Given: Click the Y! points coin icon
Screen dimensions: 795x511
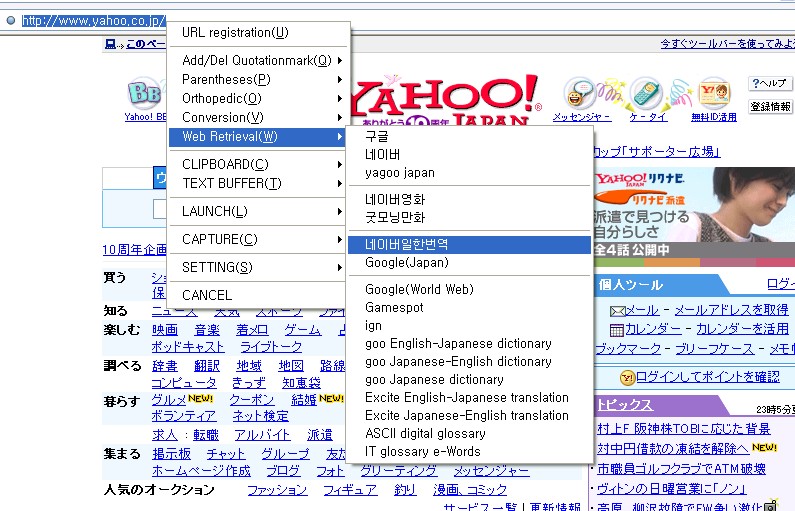Looking at the screenshot, I should point(628,377).
